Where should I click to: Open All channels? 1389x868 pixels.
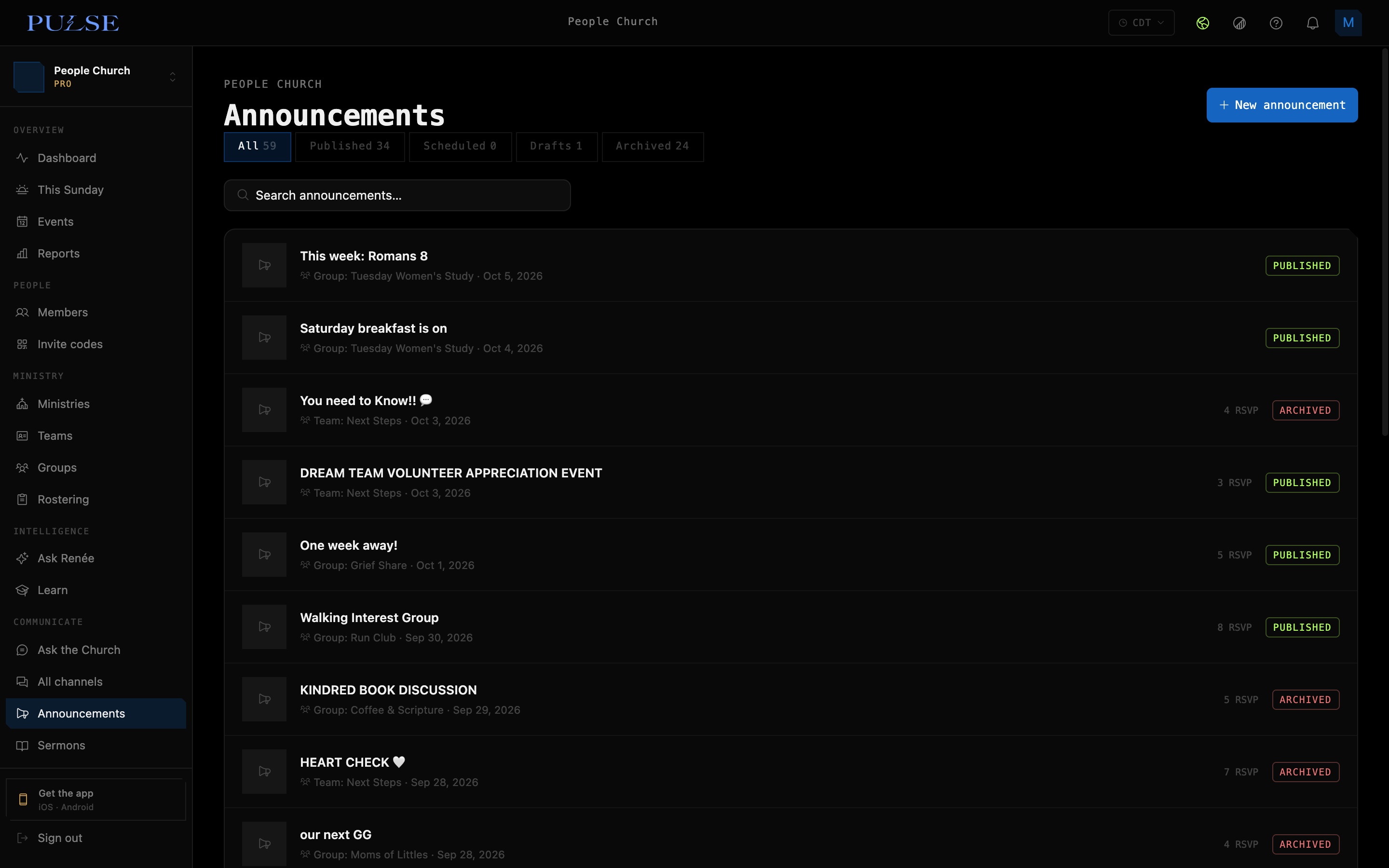[96, 681]
